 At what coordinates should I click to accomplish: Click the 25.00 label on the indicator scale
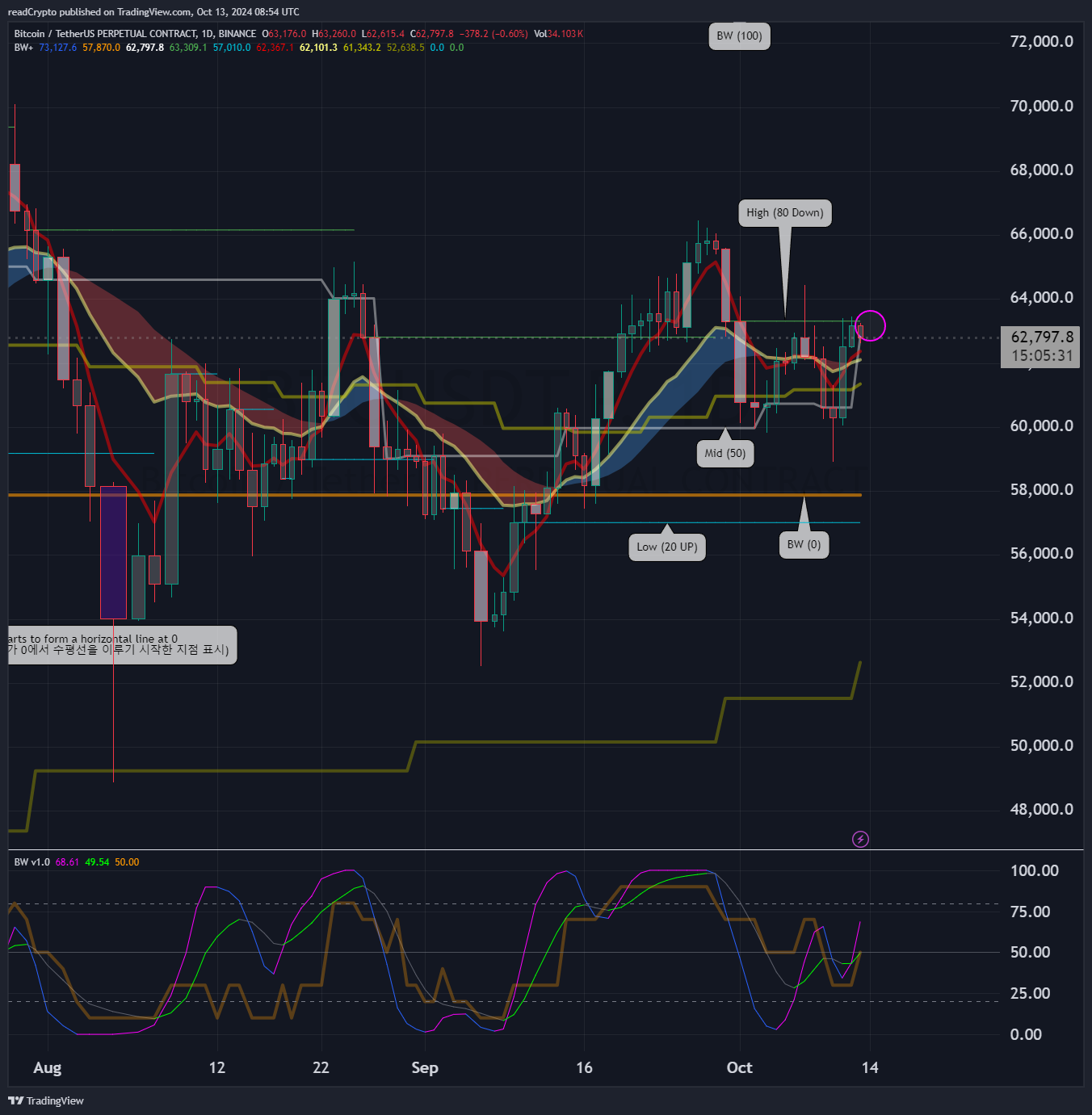(x=1030, y=994)
